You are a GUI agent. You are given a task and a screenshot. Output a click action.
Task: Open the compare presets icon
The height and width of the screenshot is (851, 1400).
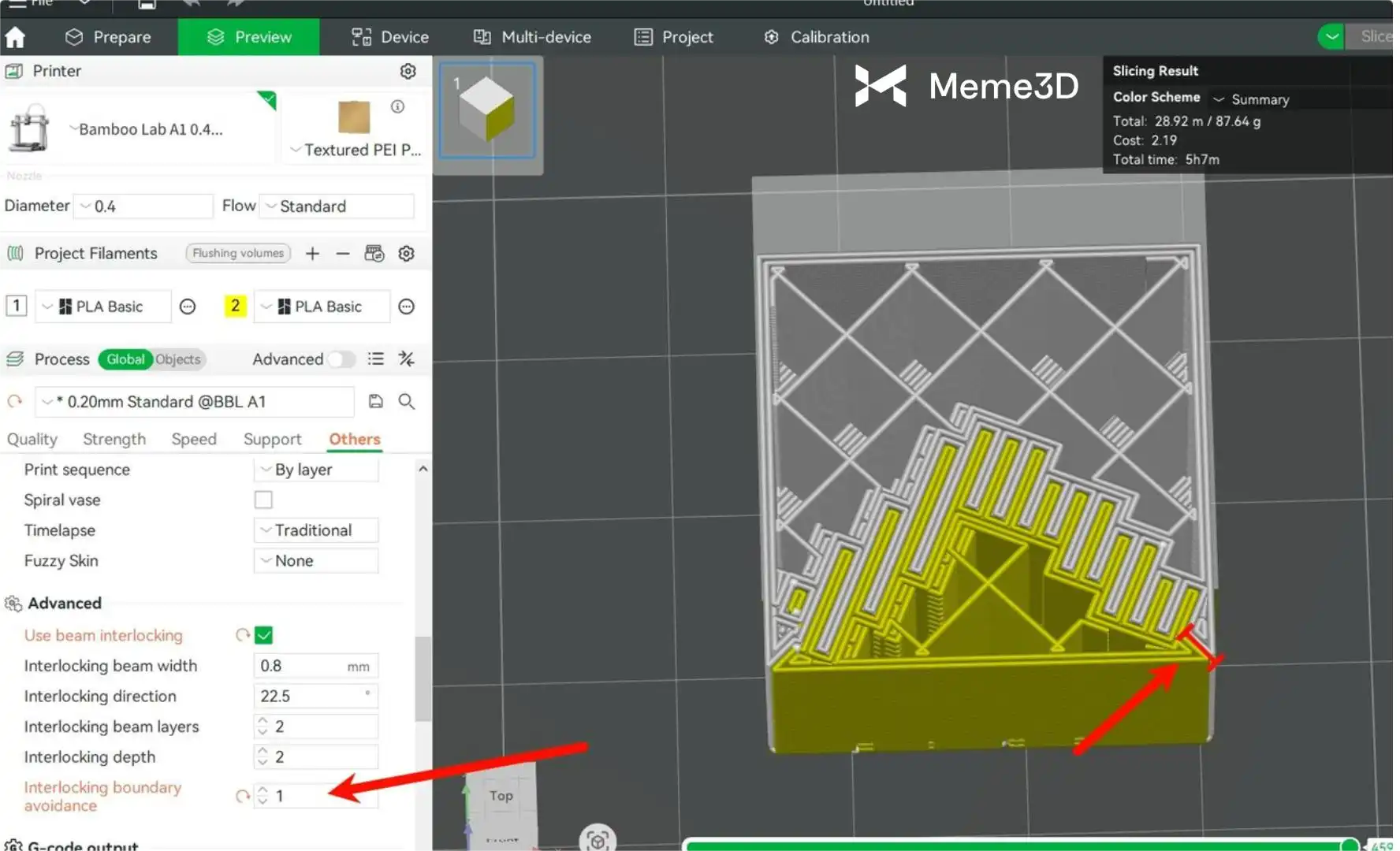point(406,359)
